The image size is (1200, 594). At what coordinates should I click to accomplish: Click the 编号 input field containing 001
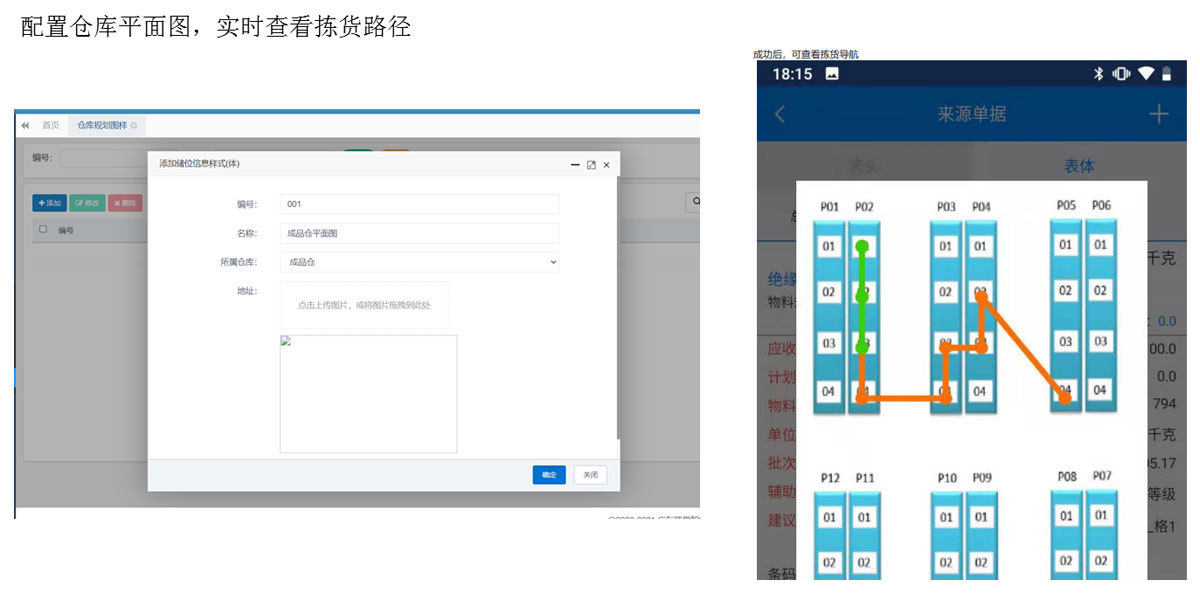coord(419,204)
